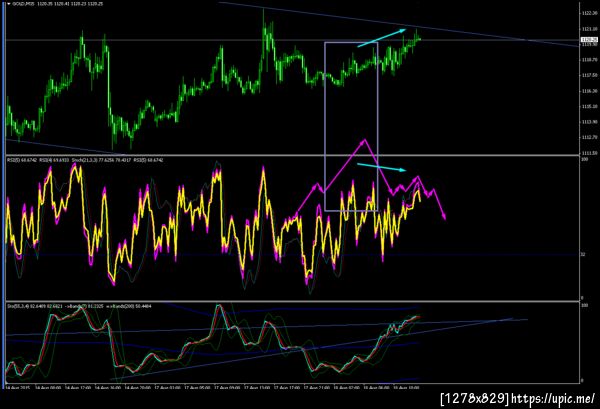
Task: Click the 1116.30 price axis label
Action: point(589,91)
